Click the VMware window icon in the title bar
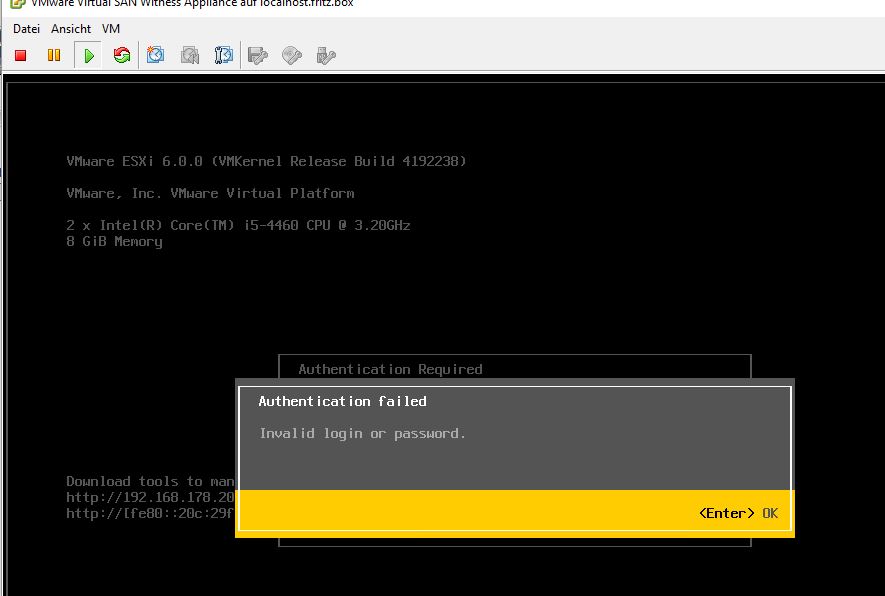Viewport: 885px width, 596px height. coord(17,3)
